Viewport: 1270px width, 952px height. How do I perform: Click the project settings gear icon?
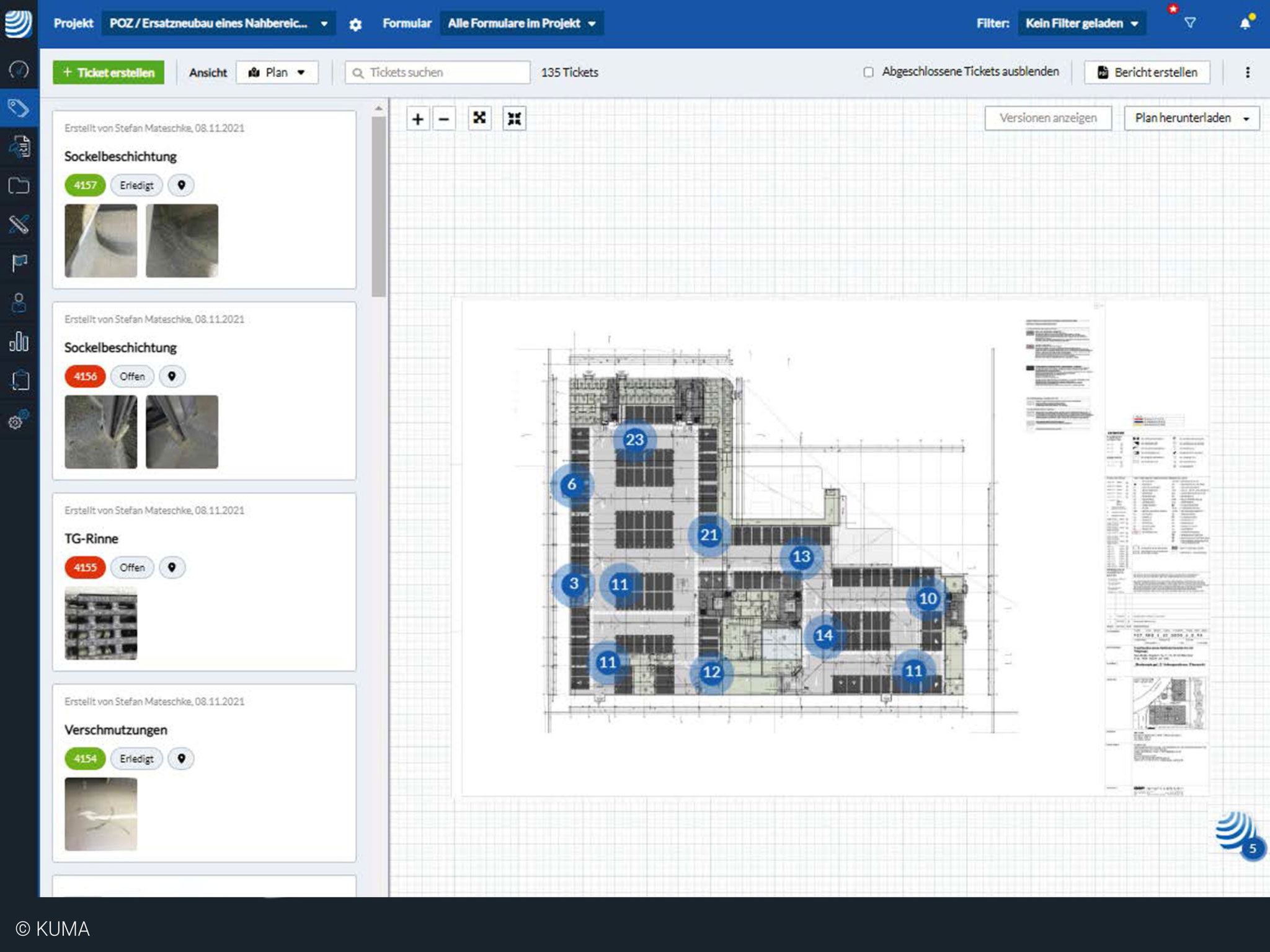click(355, 25)
